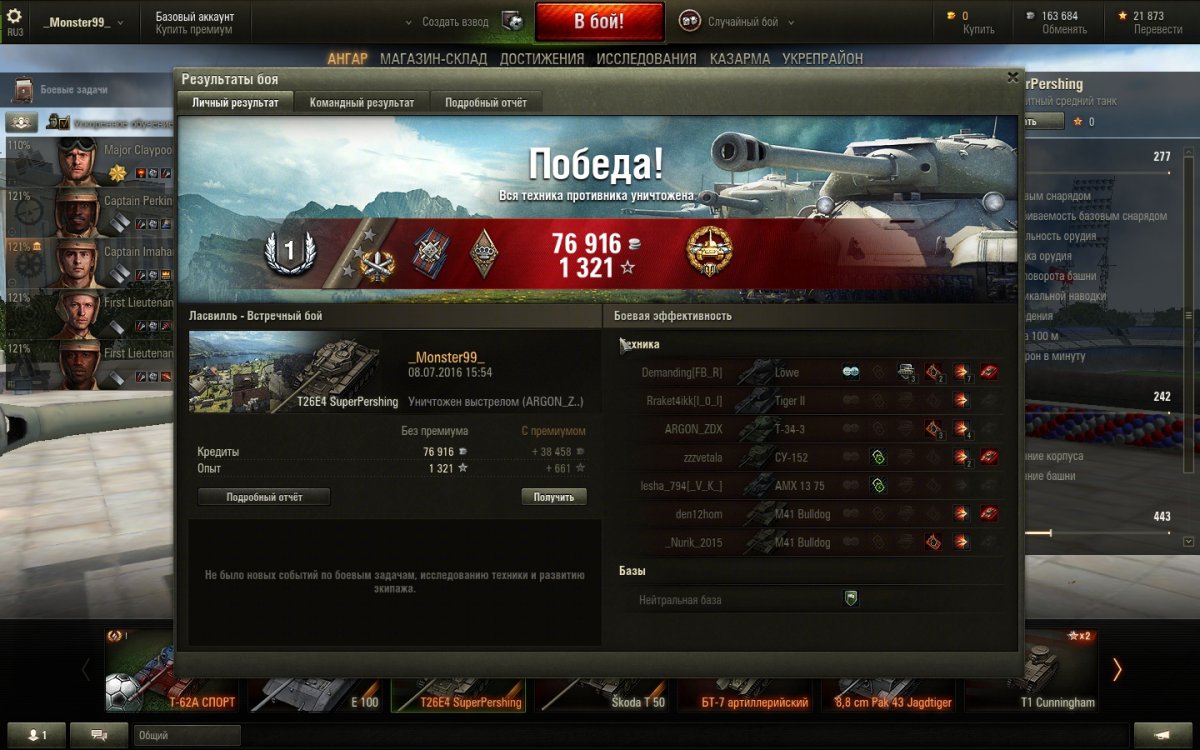Go to ИССЛЕДОВАНИЯ menu
This screenshot has width=1200, height=750.
tap(646, 59)
